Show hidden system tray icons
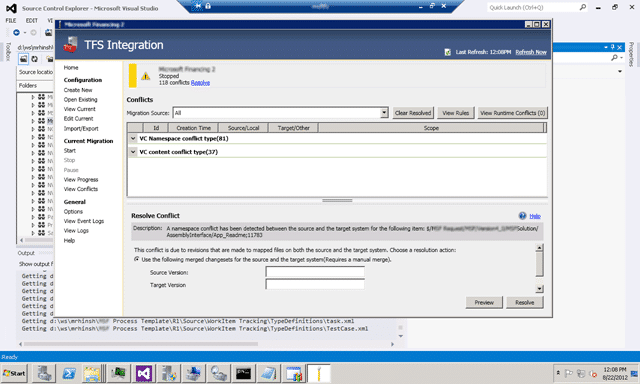640x384 pixels. point(558,373)
